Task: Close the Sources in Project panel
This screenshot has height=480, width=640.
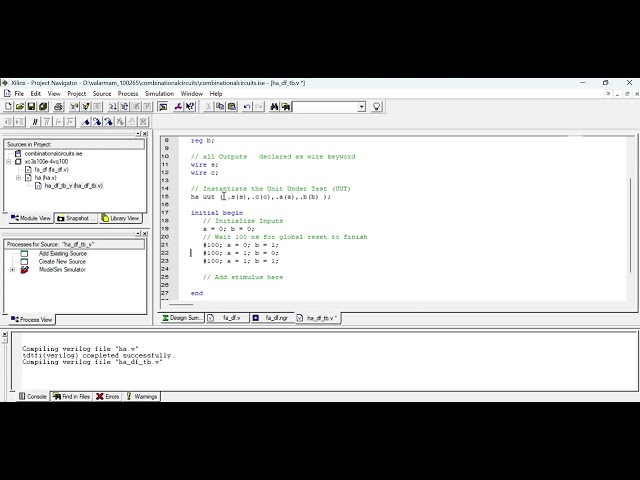Action: pos(145,133)
